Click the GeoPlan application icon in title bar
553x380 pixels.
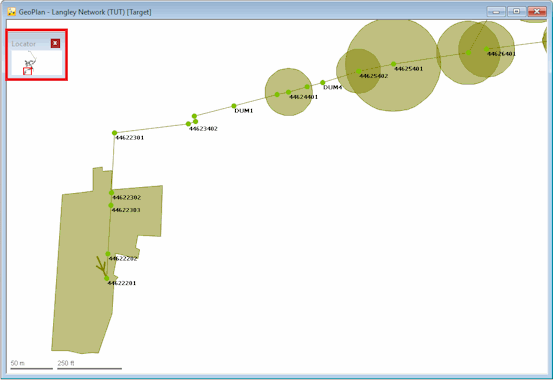[12, 12]
